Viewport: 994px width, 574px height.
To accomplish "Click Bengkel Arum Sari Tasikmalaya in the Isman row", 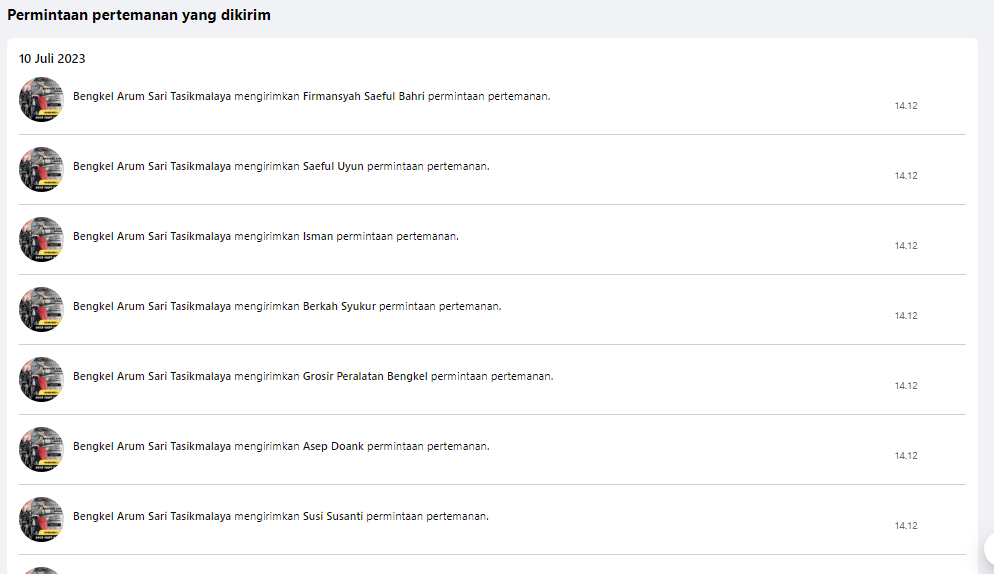I will [x=152, y=236].
